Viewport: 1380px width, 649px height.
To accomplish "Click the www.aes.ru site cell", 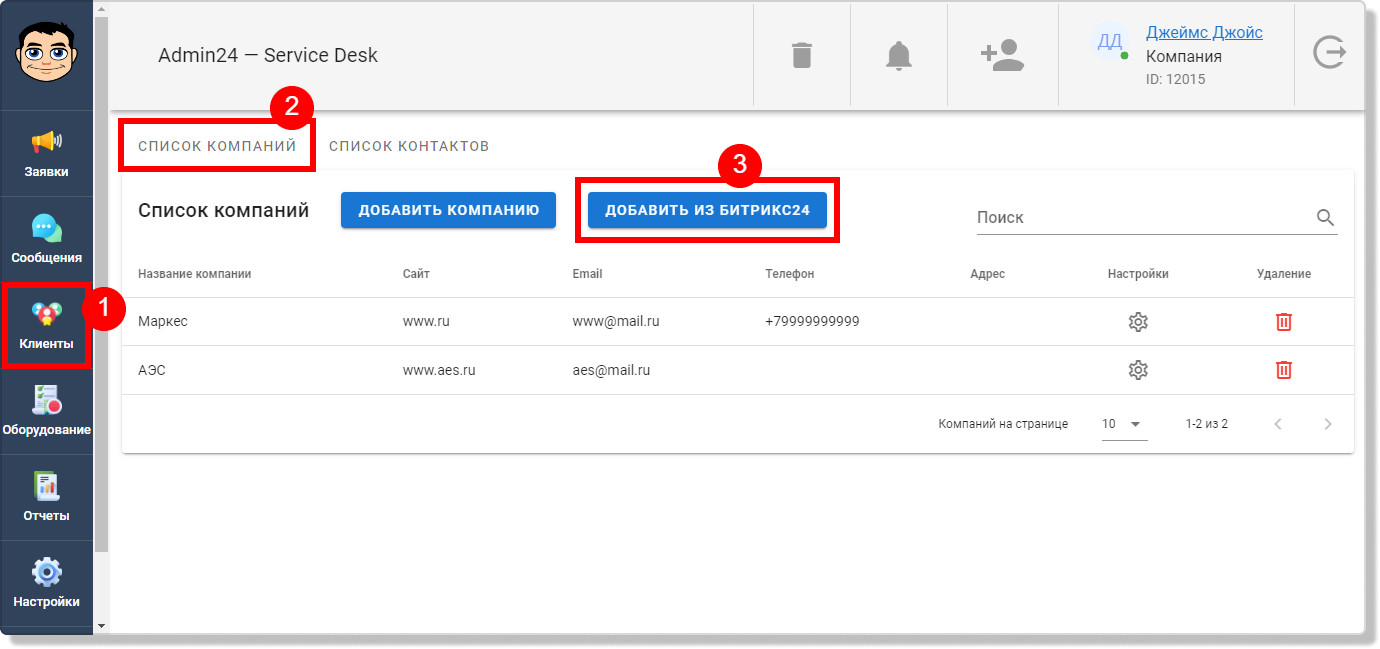I will coord(439,370).
